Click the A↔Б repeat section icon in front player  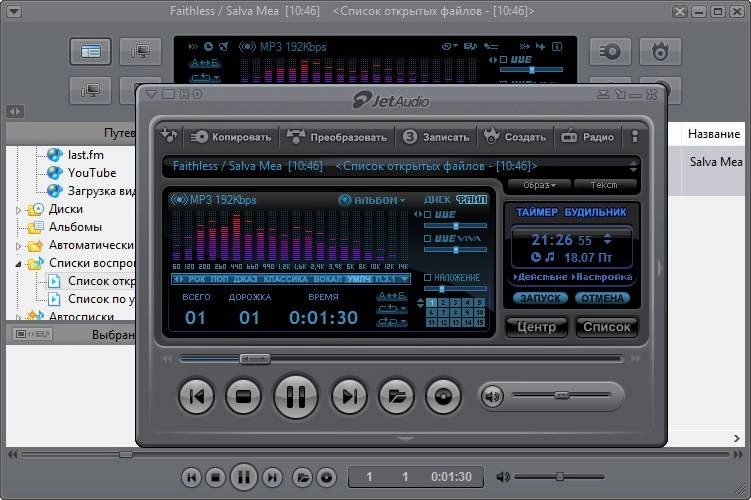tap(391, 296)
